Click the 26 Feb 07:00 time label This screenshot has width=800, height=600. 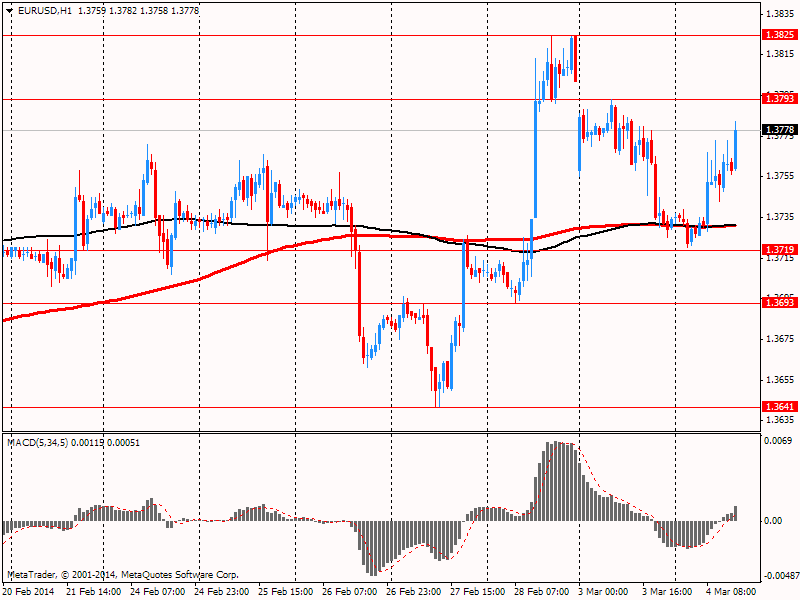tap(350, 592)
